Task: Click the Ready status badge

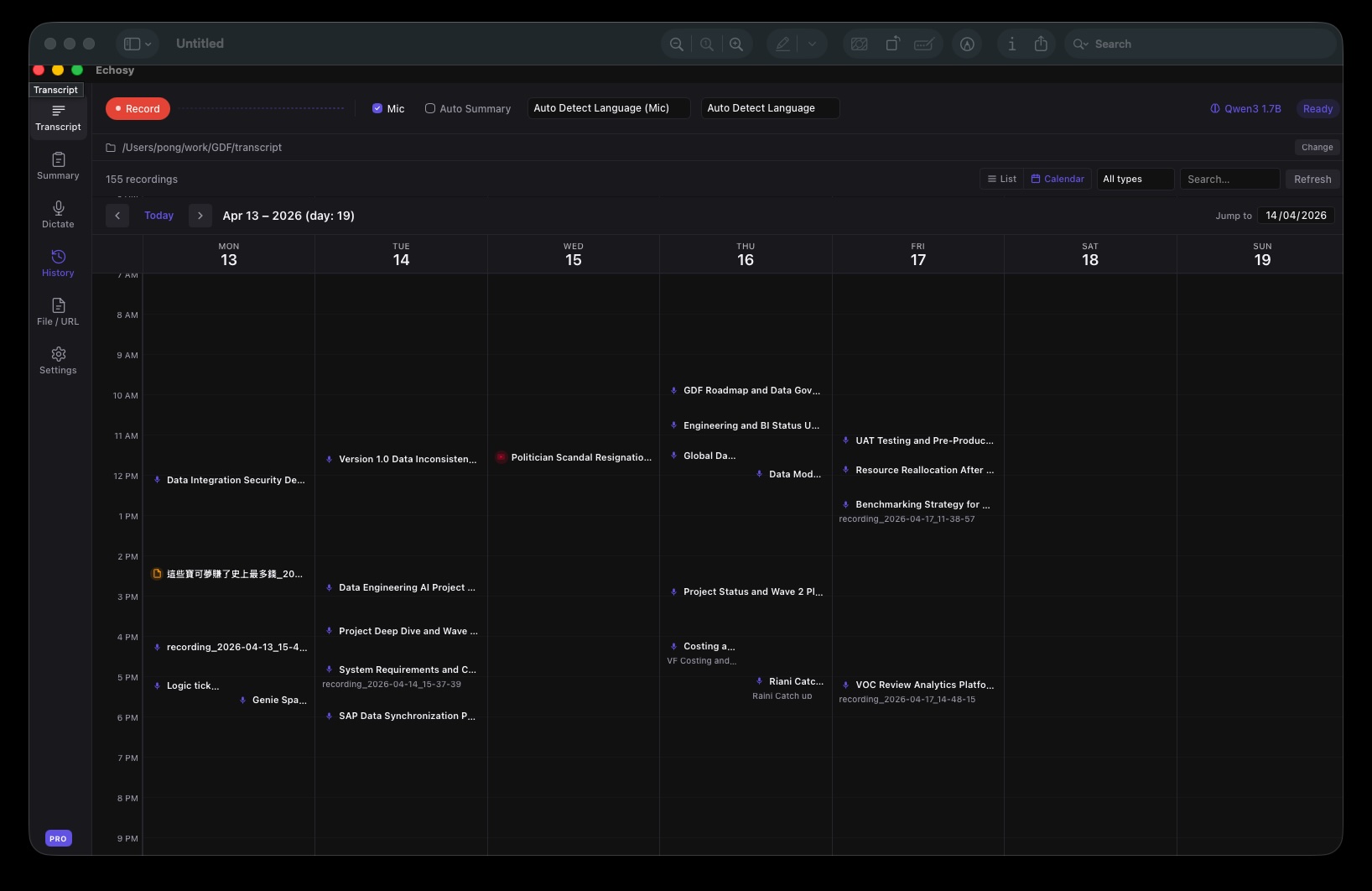Action: [1317, 108]
